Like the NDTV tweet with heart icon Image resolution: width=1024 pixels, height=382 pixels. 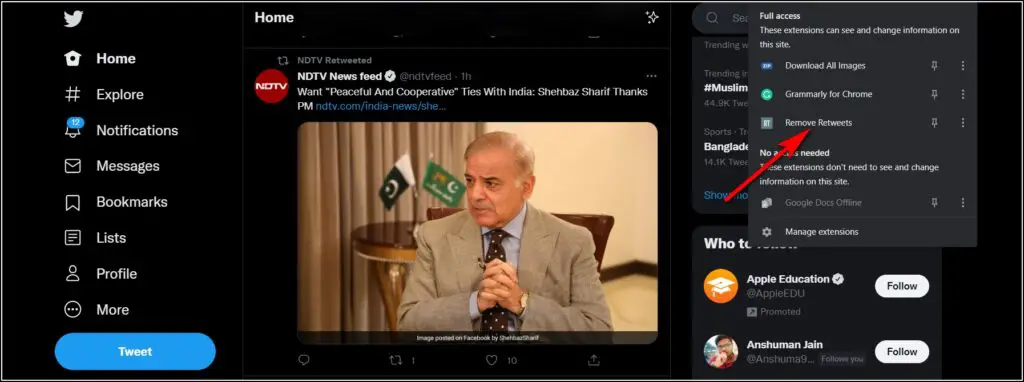pyautogui.click(x=492, y=360)
